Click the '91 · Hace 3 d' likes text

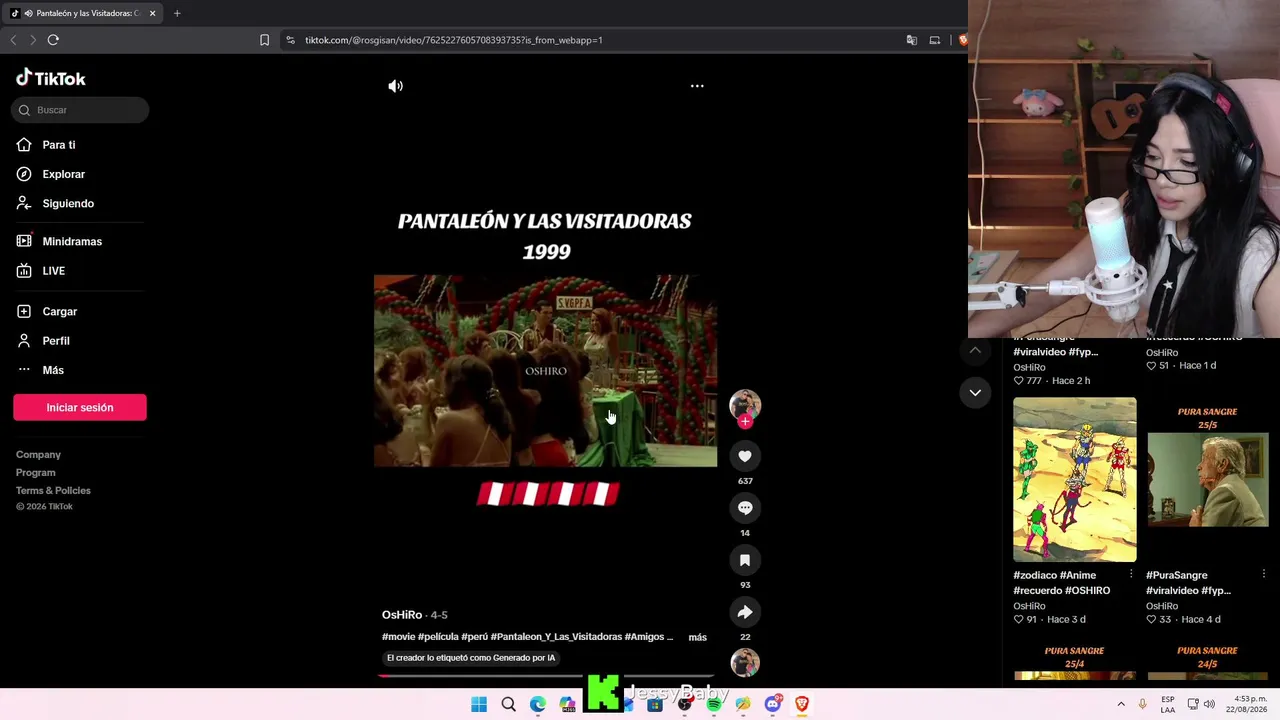coord(1050,620)
